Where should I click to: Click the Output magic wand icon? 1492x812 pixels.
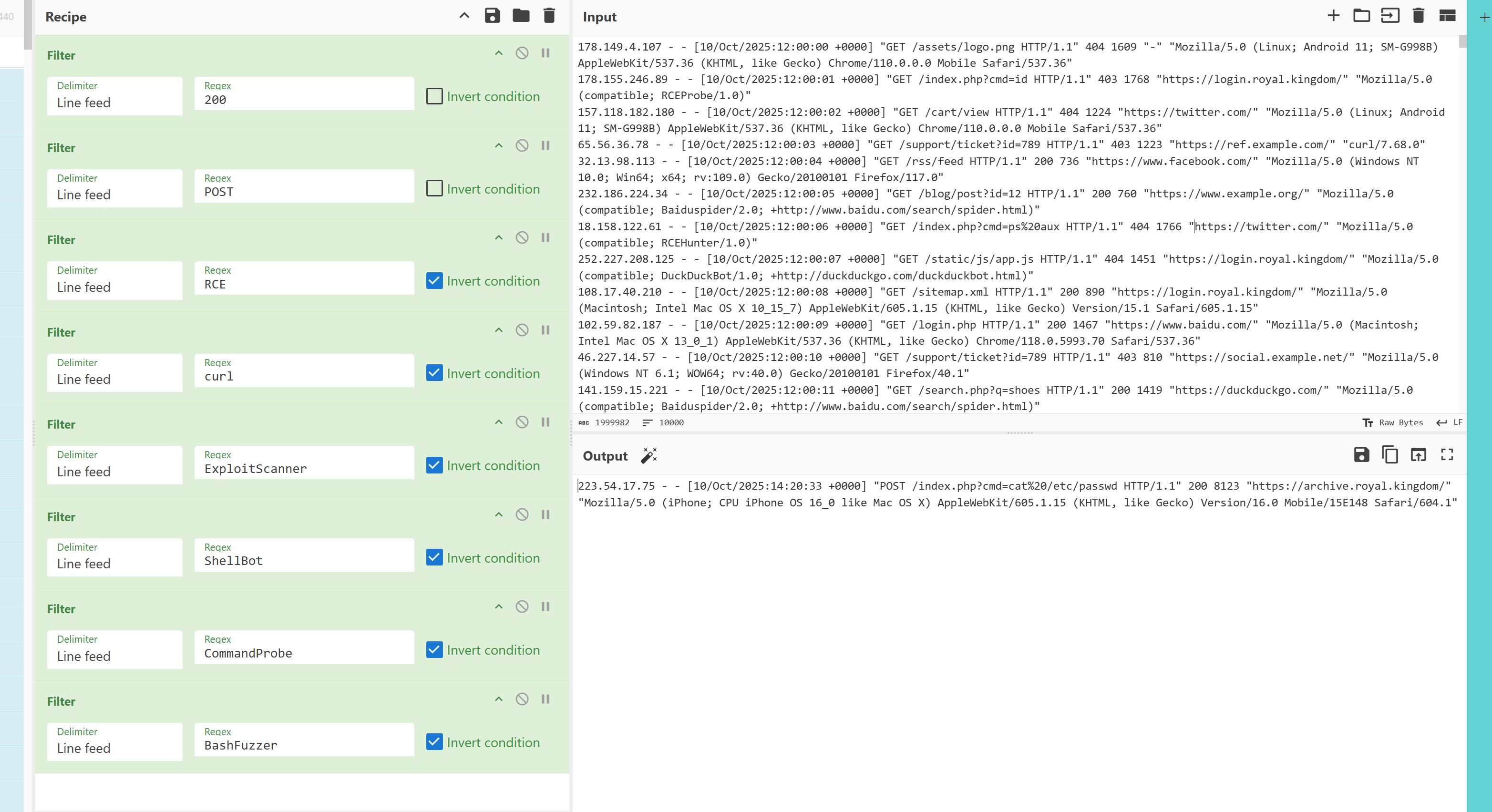point(648,456)
